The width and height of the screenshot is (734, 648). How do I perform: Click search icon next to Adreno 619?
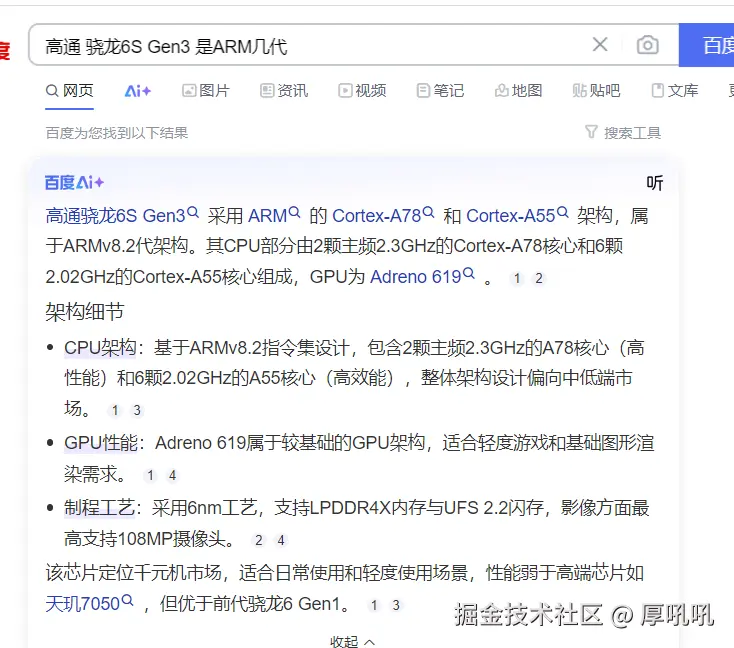click(x=469, y=273)
